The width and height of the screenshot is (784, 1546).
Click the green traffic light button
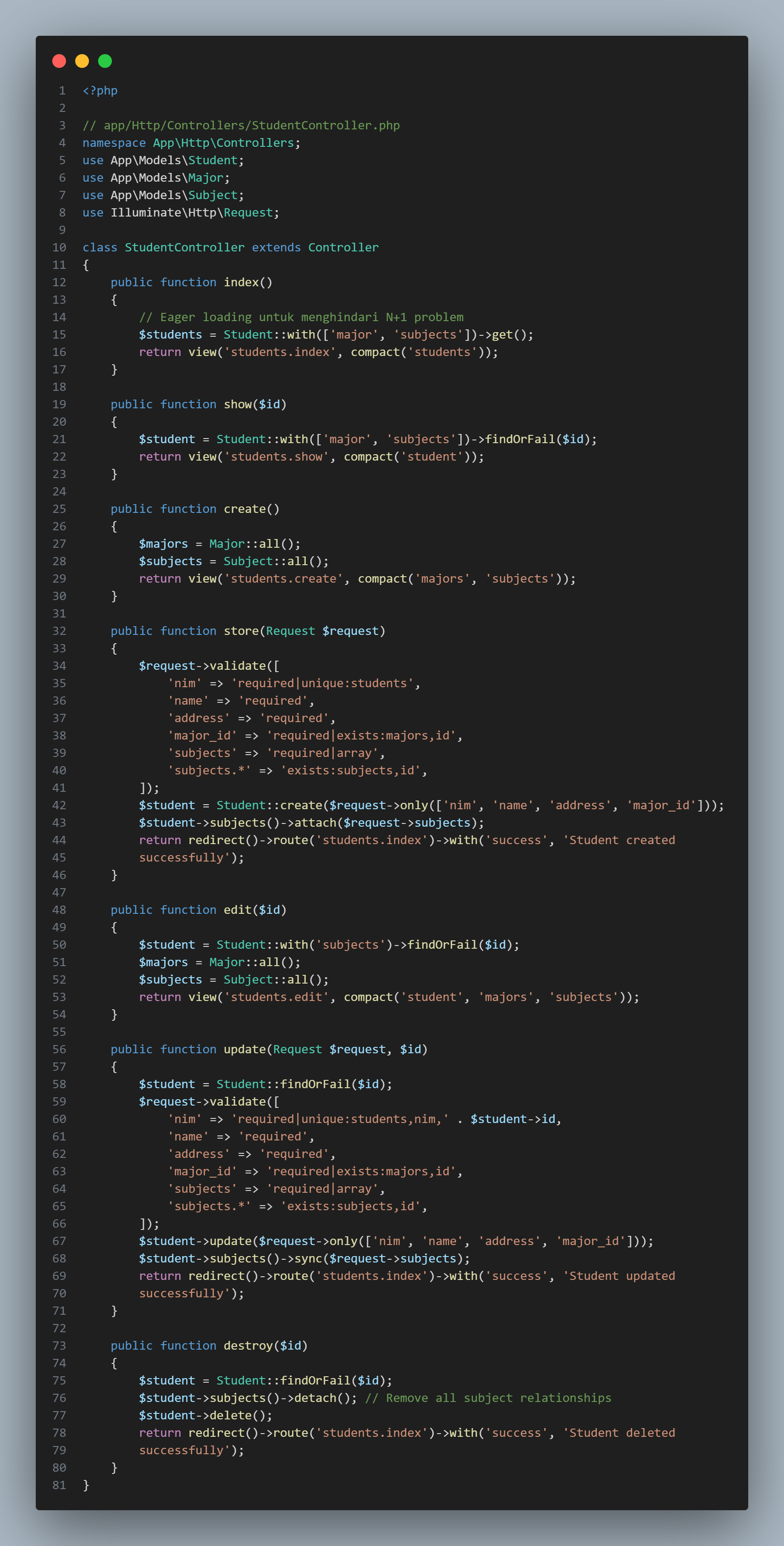pyautogui.click(x=105, y=61)
